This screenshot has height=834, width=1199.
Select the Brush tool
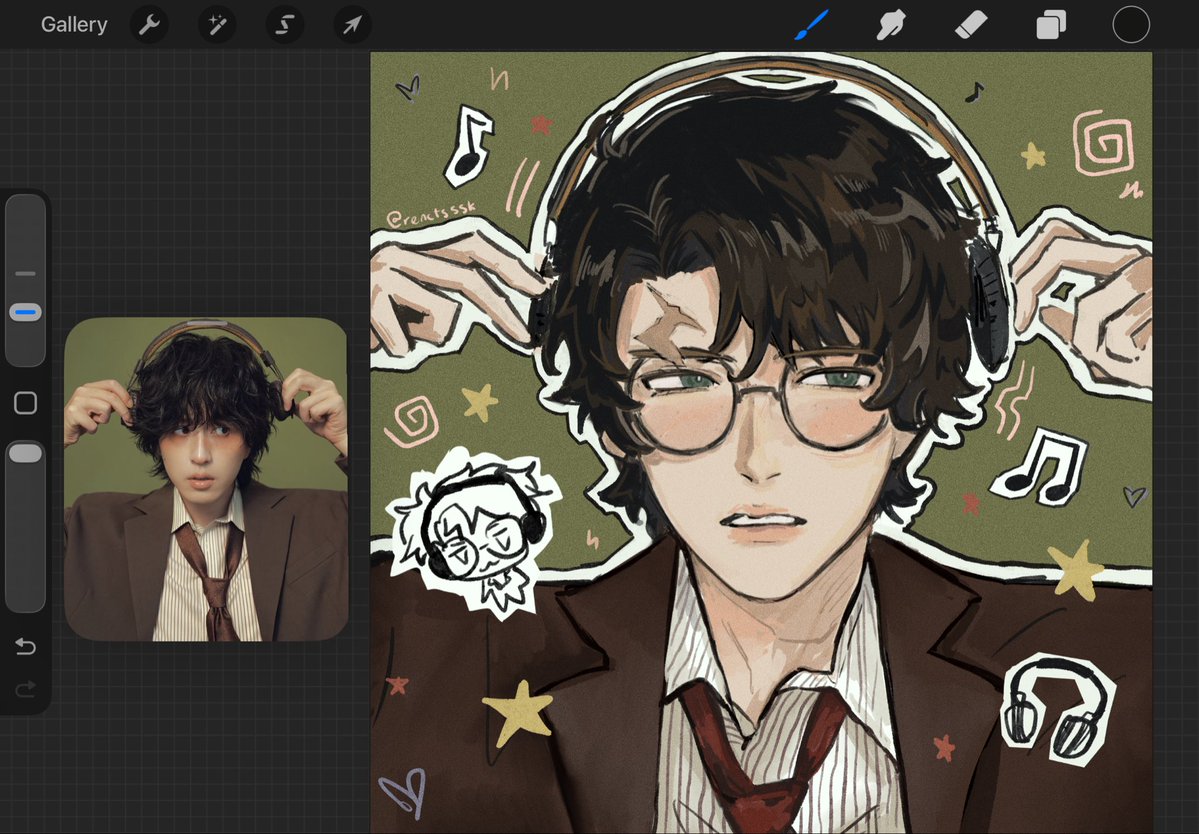click(x=811, y=24)
